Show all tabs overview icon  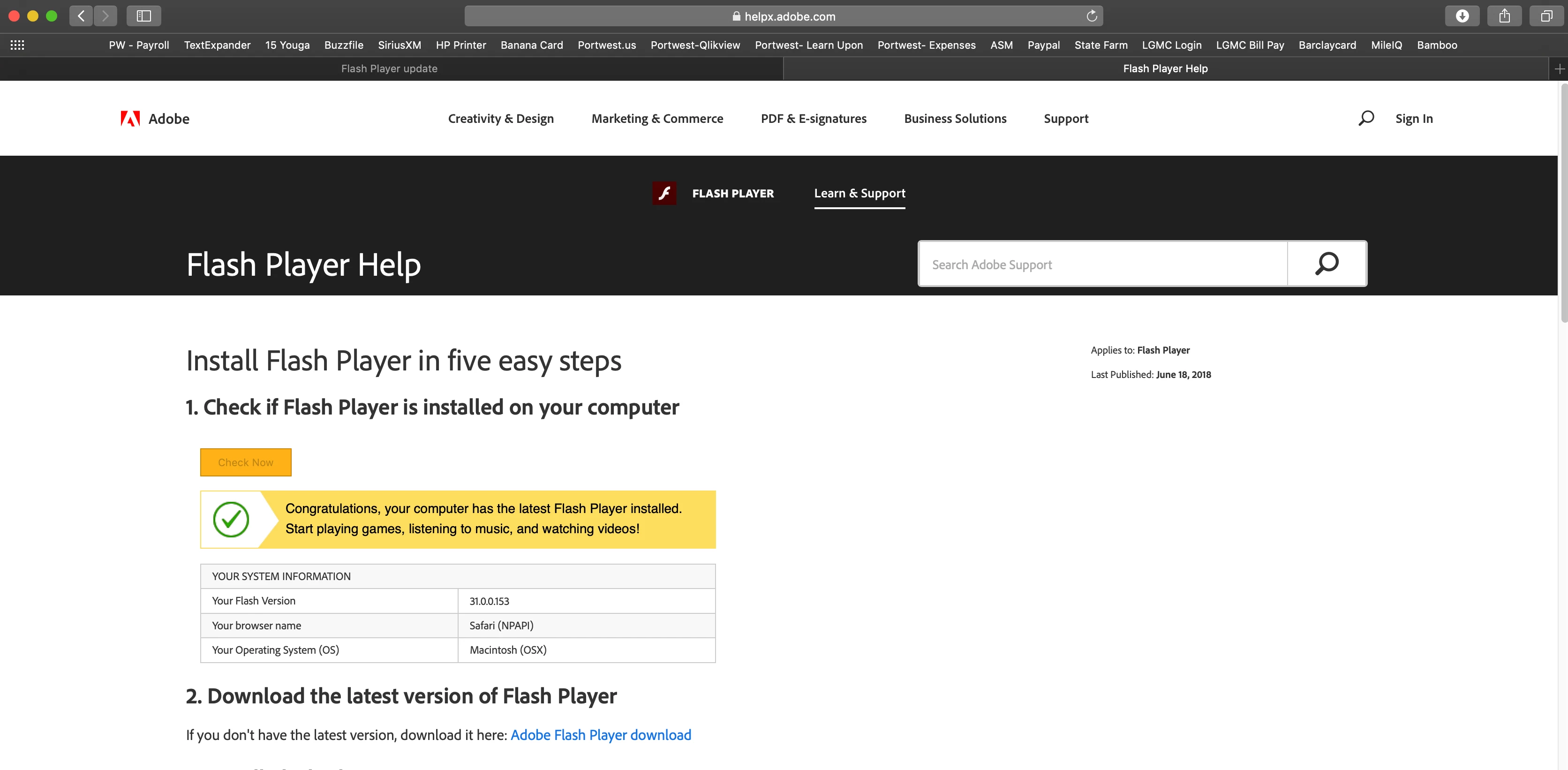pos(1546,16)
